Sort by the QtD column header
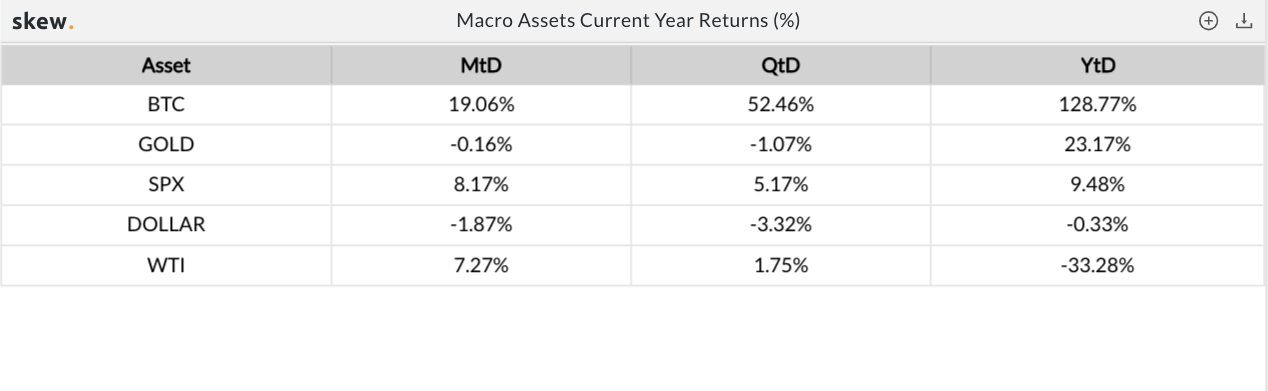This screenshot has width=1268, height=391. point(781,66)
